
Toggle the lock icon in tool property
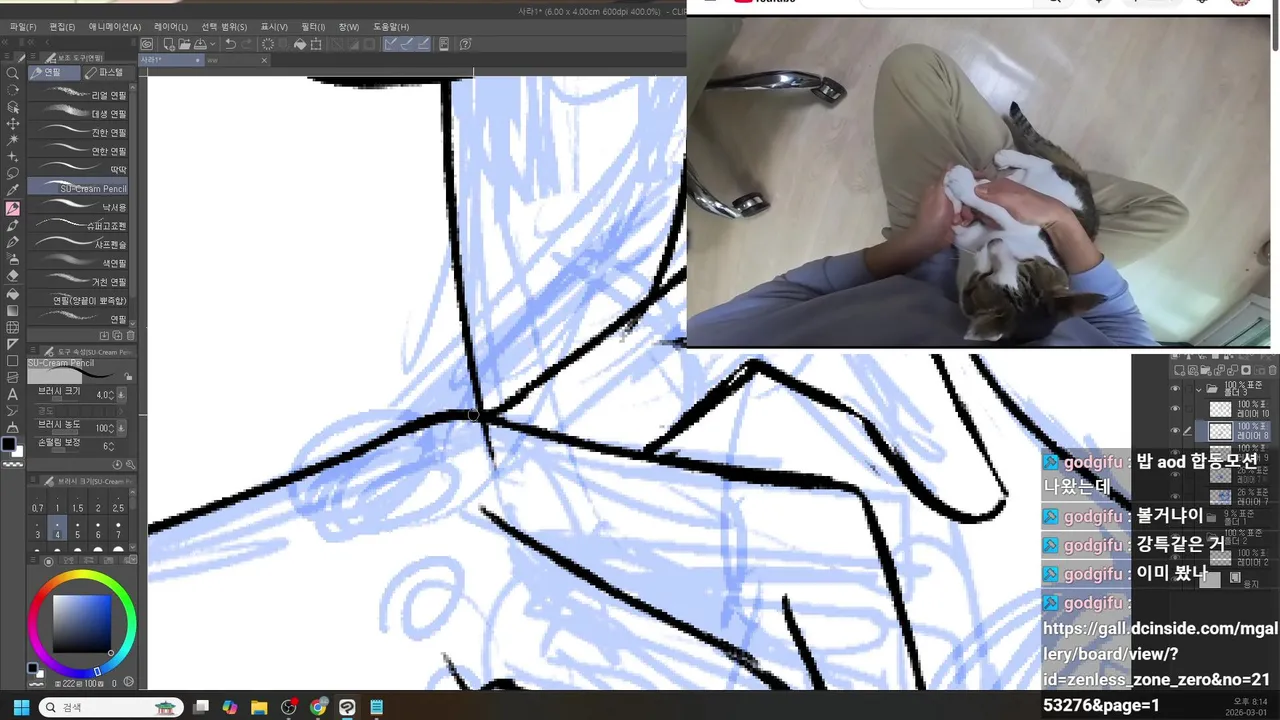(128, 376)
